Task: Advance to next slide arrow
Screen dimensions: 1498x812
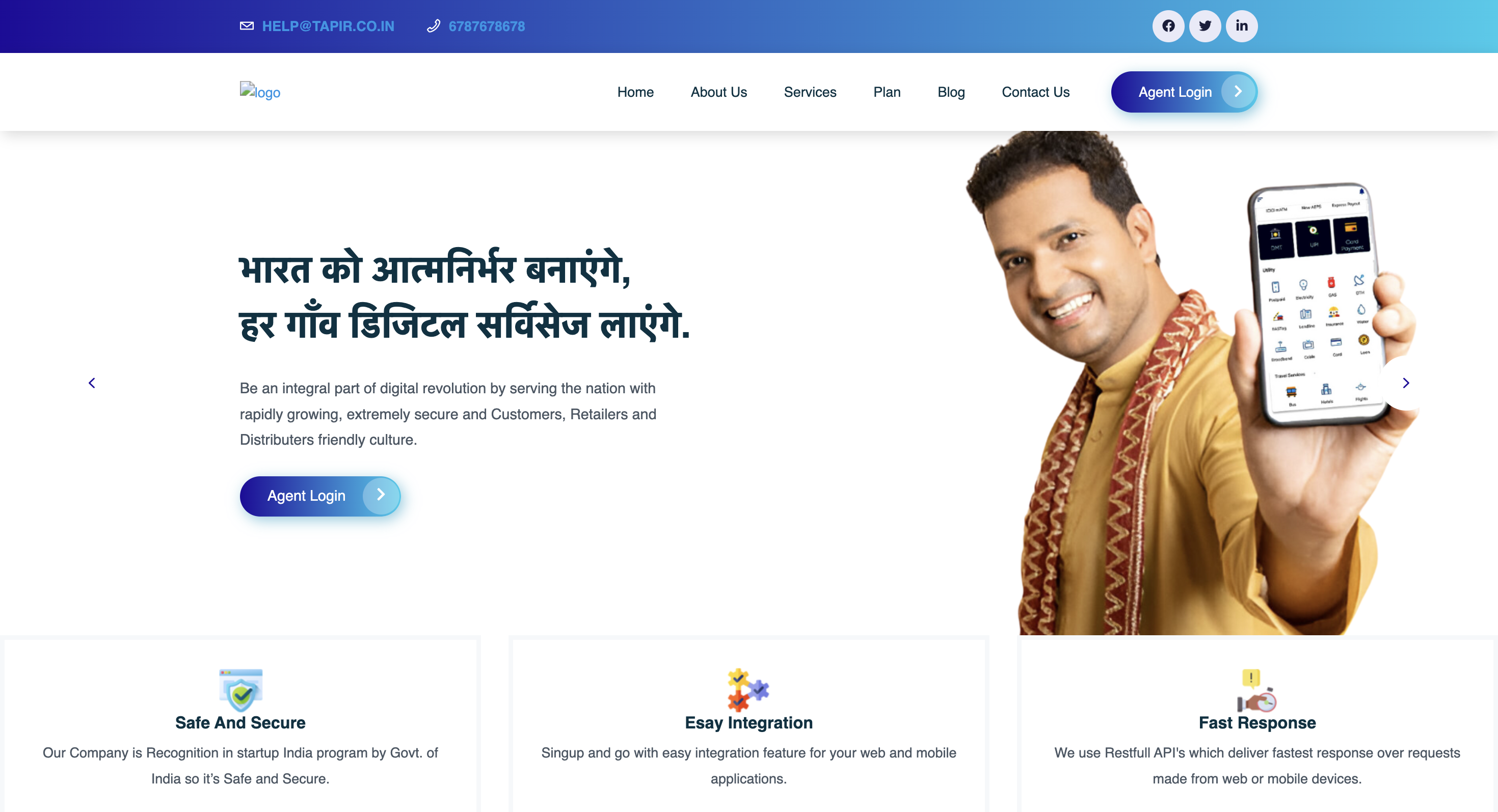Action: 1406,383
